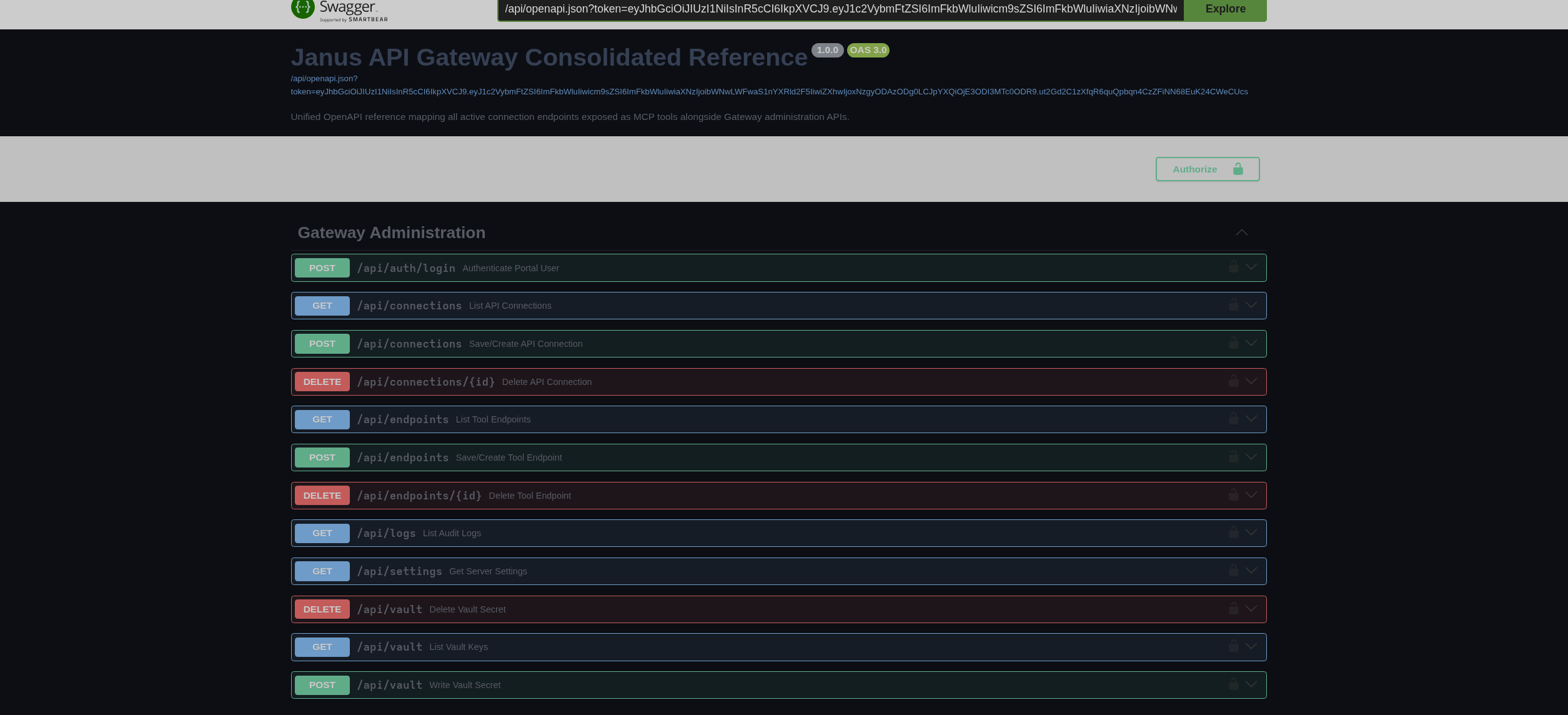This screenshot has width=1568, height=715.
Task: Click lock icon on GET /api/settings row
Action: coord(1233,571)
